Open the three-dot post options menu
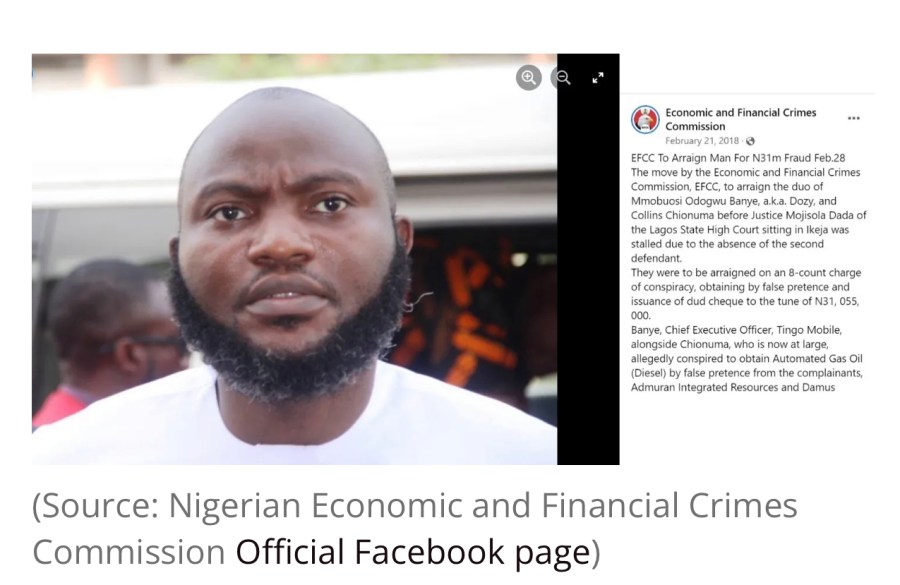The height and width of the screenshot is (585, 900). (854, 118)
